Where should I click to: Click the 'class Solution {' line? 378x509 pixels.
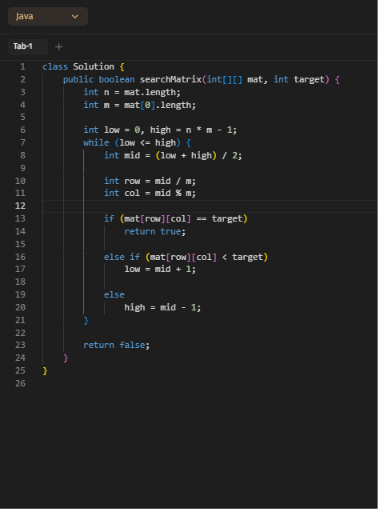pos(83,67)
